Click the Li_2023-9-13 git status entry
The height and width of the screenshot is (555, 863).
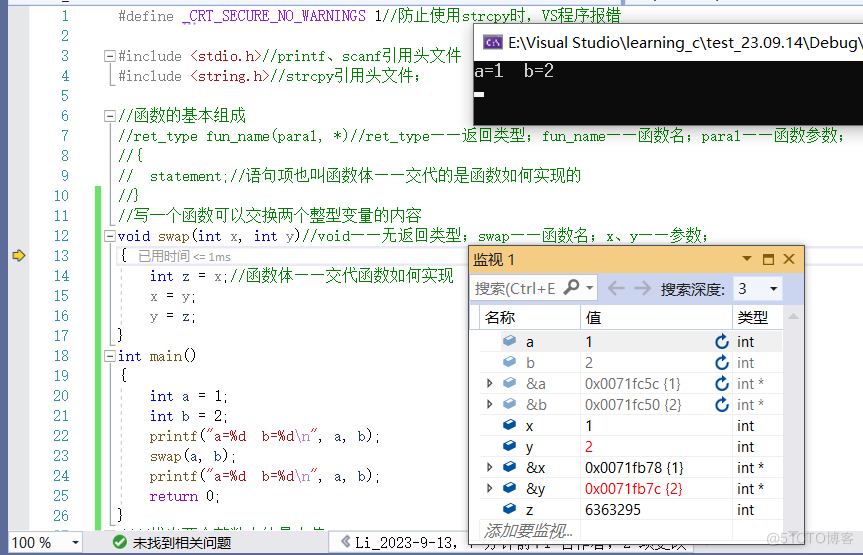coord(406,542)
